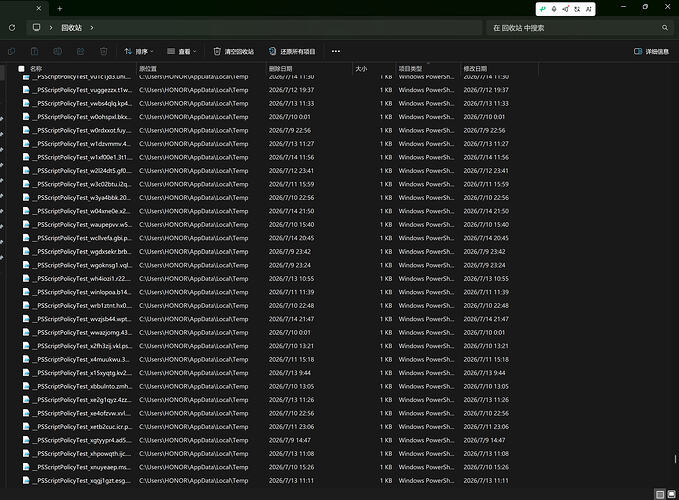Image resolution: width=679 pixels, height=500 pixels.
Task: Select file __PSScriptPolicyTest_xetb2cuc.icr.p...
Action: [x=84, y=427]
